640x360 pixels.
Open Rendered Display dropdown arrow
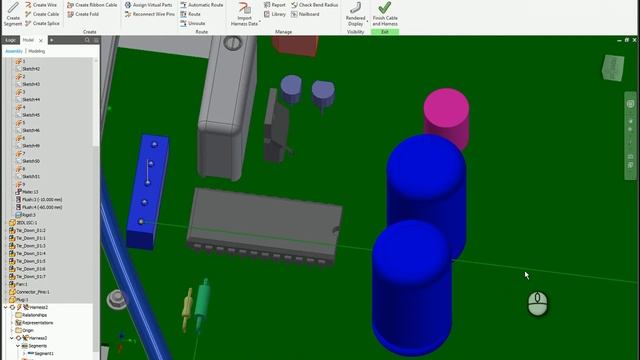pos(367,21)
